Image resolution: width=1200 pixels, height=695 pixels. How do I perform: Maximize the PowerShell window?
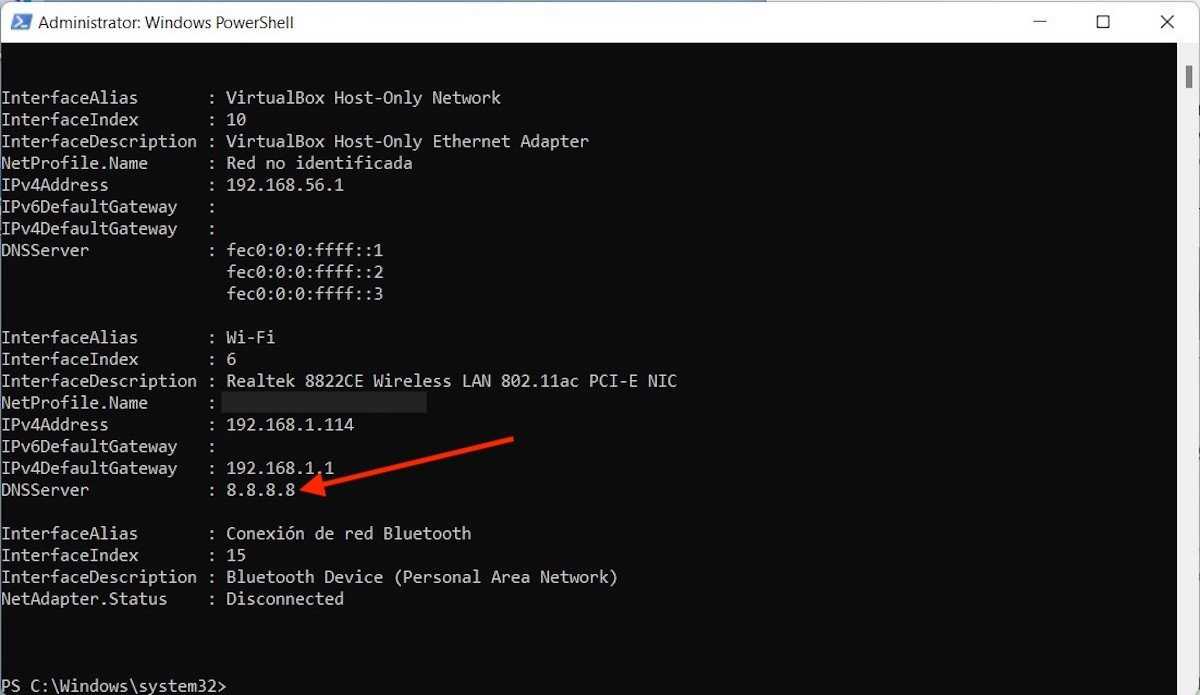(x=1103, y=22)
